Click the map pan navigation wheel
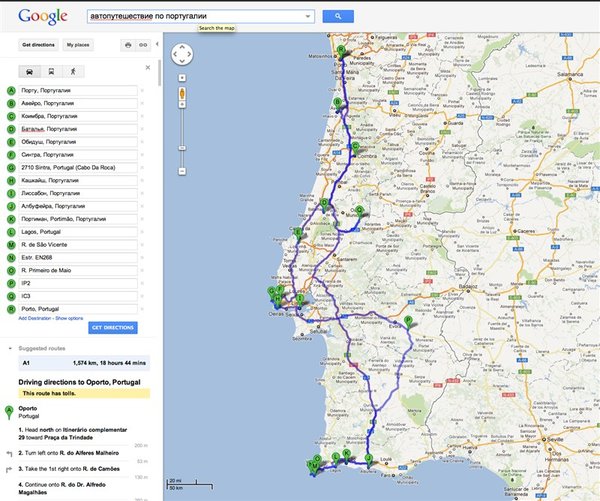Image resolution: width=600 pixels, height=501 pixels. pos(182,54)
